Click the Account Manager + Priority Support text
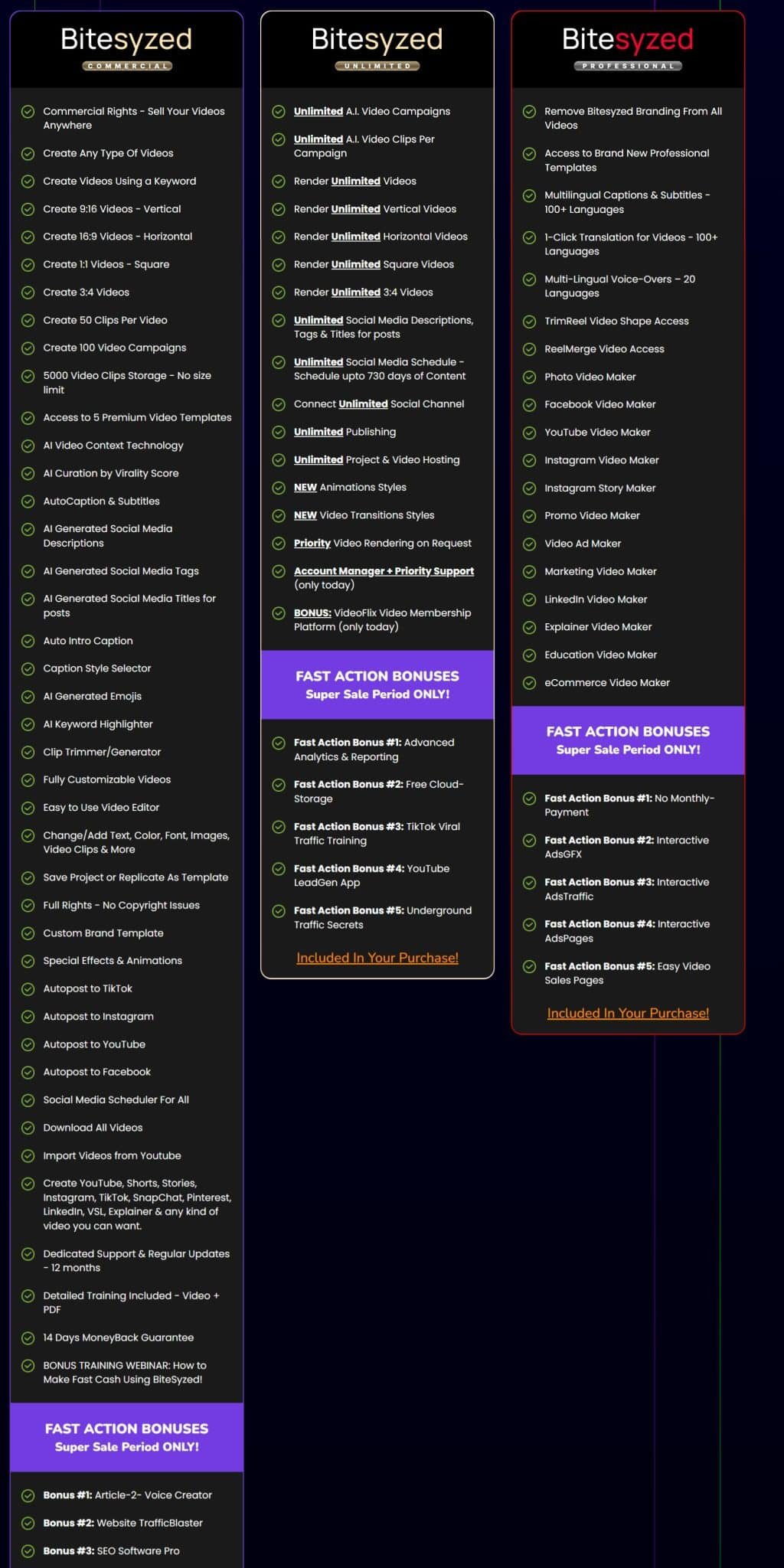 coord(384,571)
